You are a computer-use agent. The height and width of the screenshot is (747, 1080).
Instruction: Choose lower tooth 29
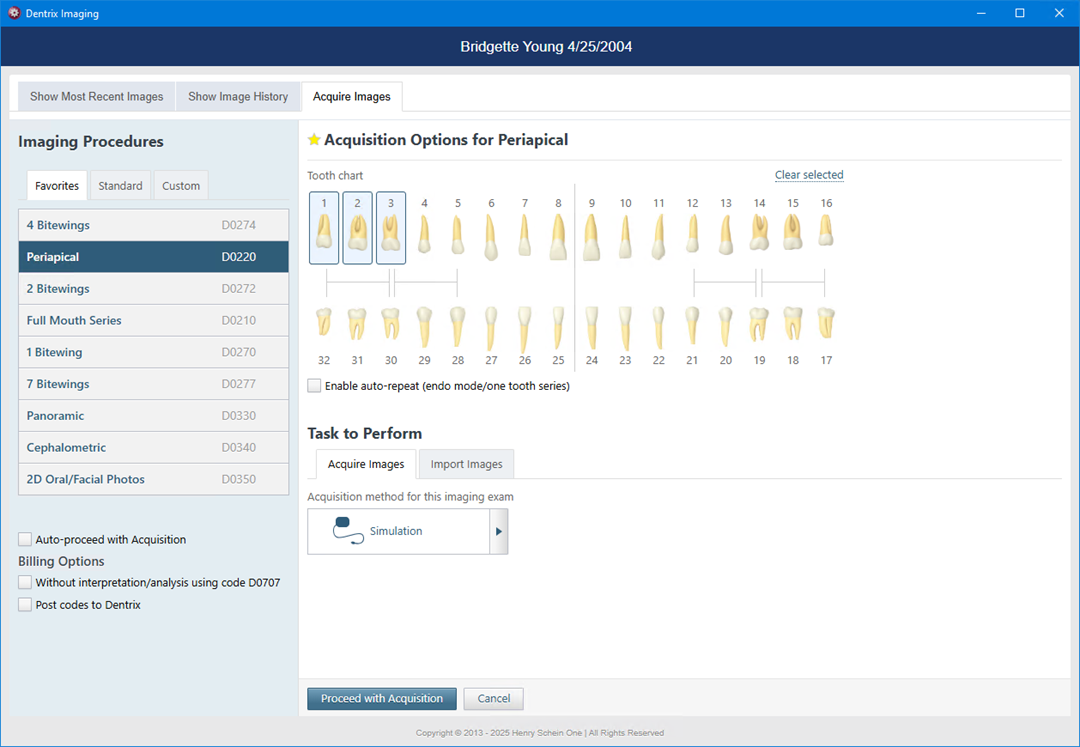click(x=424, y=326)
